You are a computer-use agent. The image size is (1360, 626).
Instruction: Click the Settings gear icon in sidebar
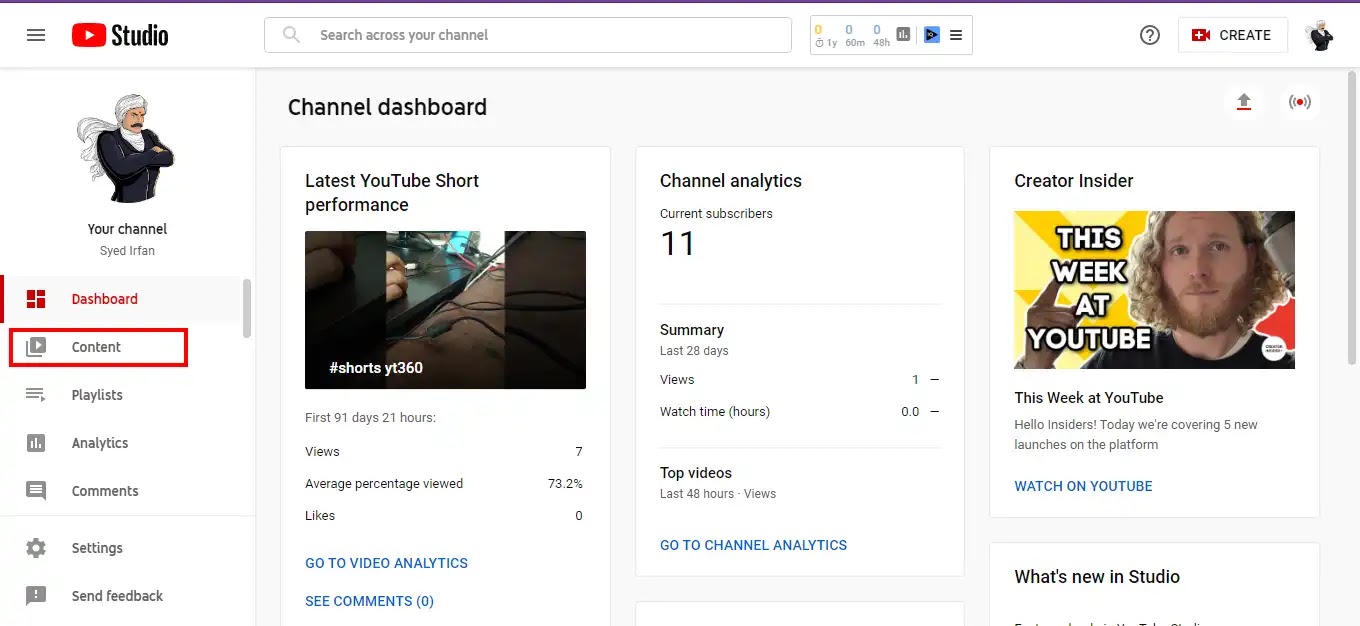(x=36, y=548)
